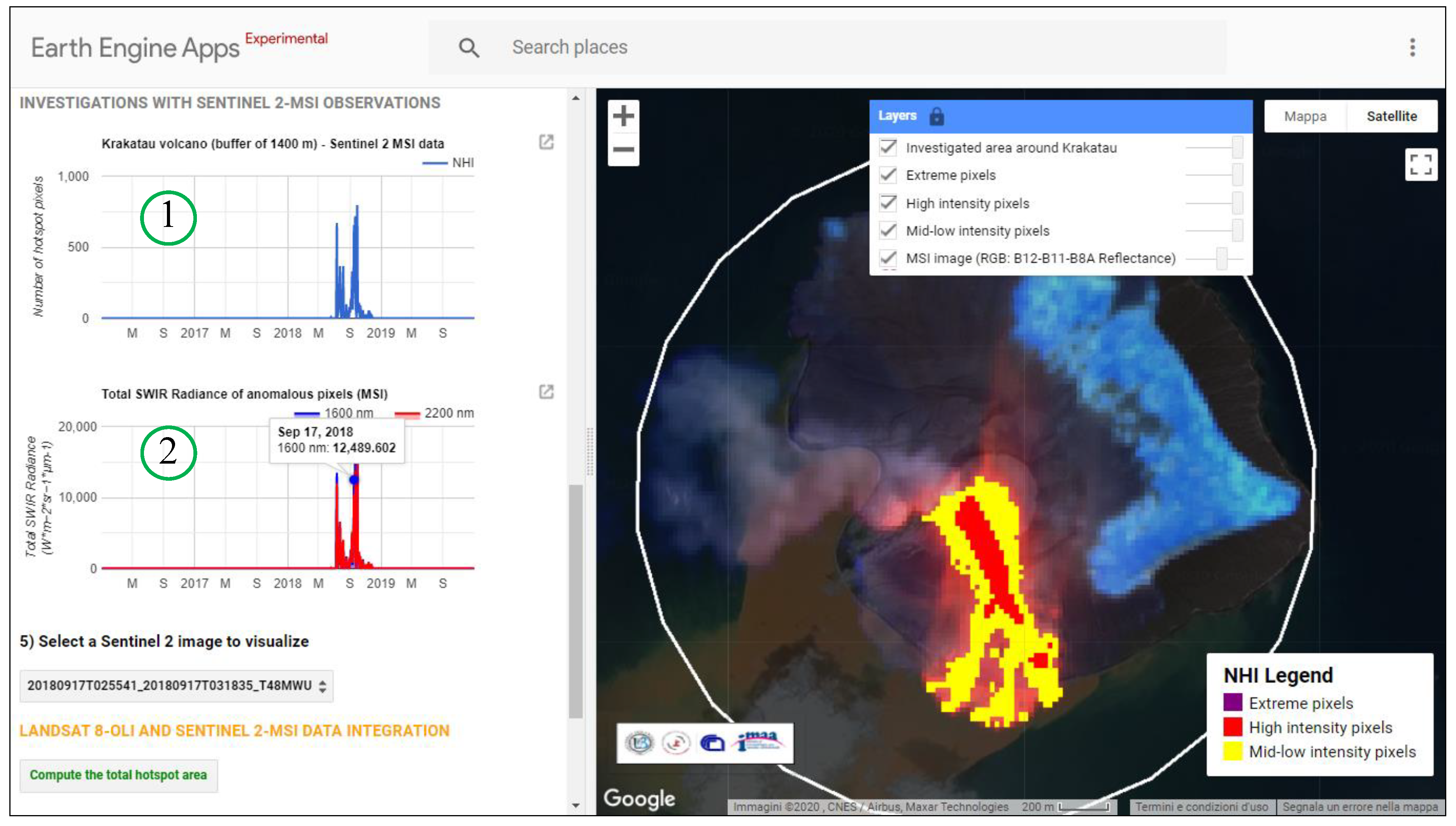Pop out the SWIR Radiance chart
Viewport: 1456px width, 826px height.
[546, 392]
